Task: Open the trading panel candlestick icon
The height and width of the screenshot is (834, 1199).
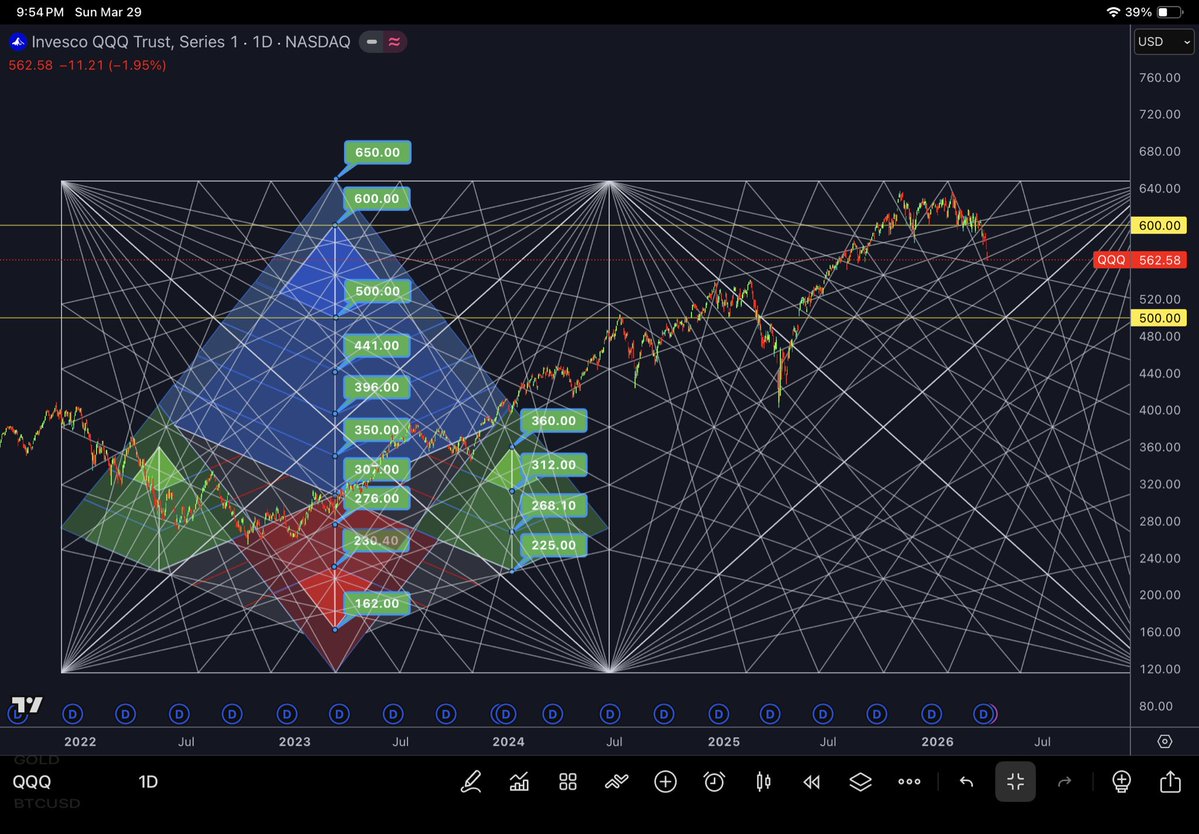Action: click(x=763, y=782)
